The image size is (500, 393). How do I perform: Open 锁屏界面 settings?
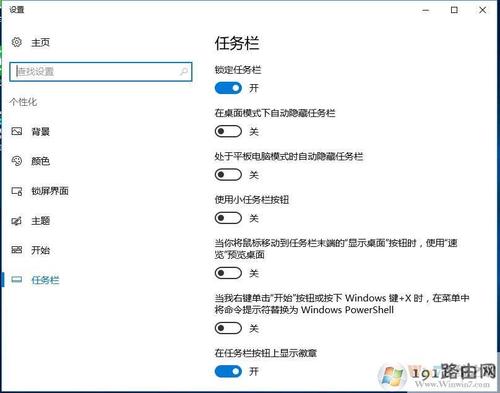pos(50,191)
